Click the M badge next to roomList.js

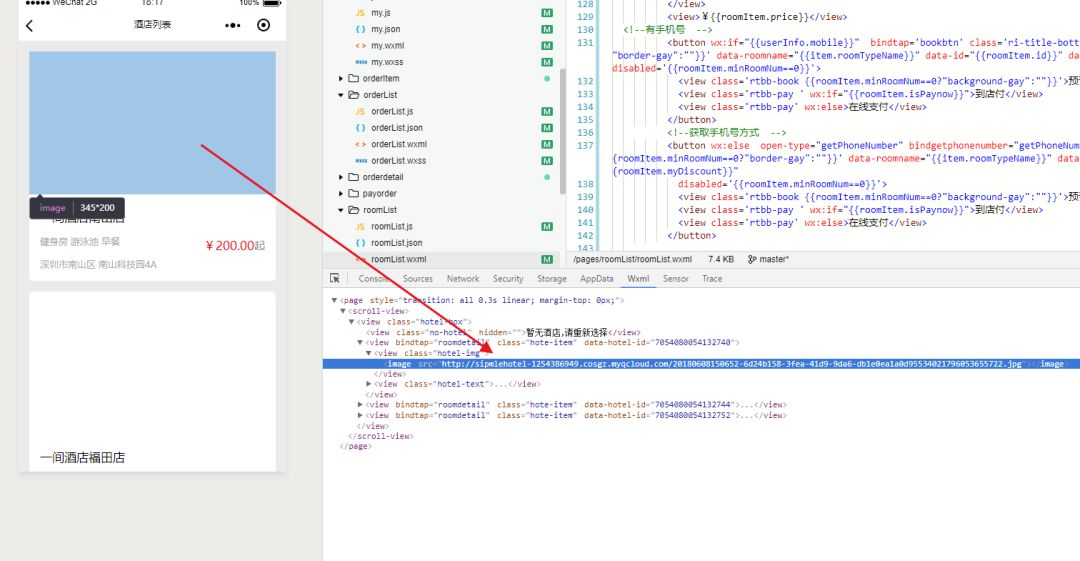[547, 227]
